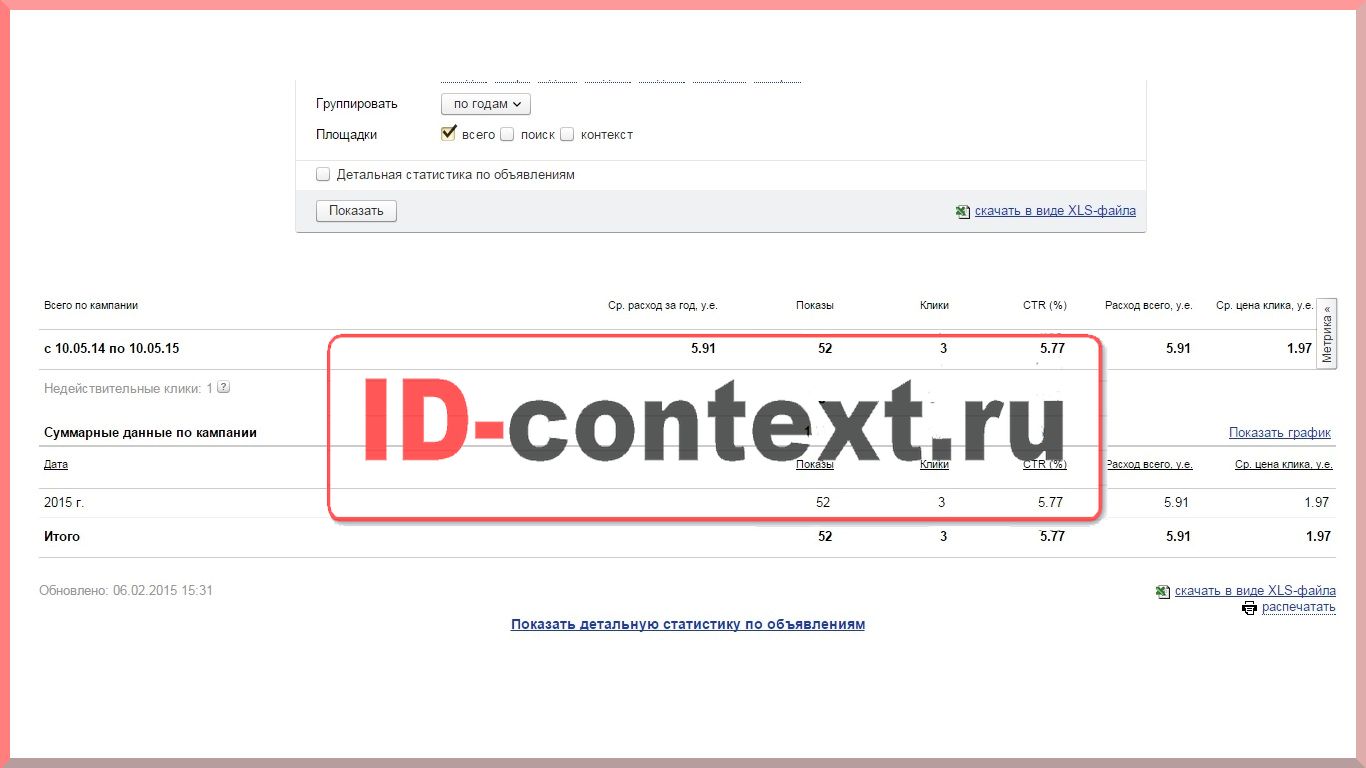Click the Excel icon beside the top download link
This screenshot has height=768, width=1366.
tap(963, 211)
